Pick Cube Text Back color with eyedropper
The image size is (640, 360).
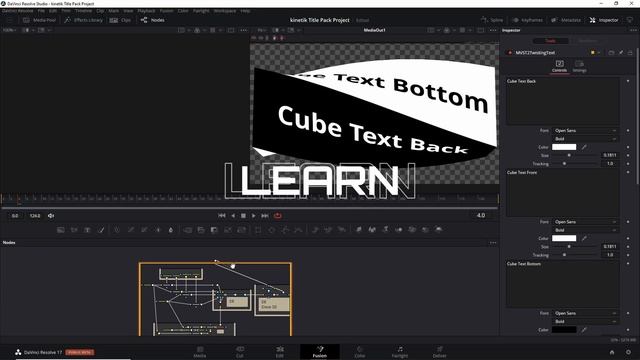(584, 147)
